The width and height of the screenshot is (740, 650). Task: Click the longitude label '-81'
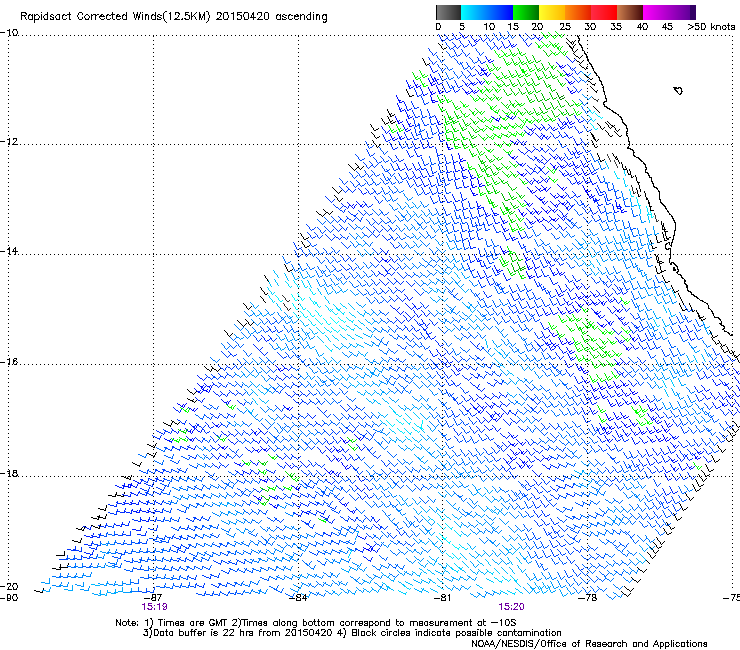442,598
